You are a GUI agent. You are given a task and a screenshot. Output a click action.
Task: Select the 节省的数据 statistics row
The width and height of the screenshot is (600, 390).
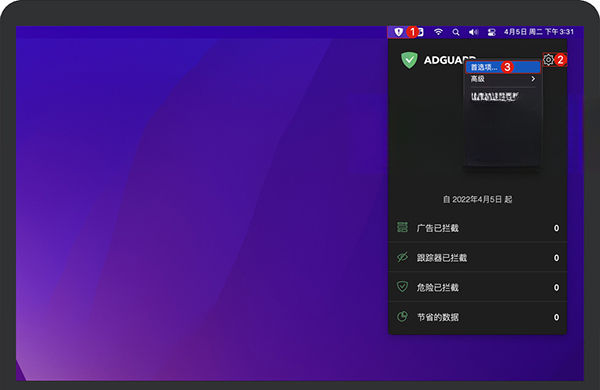tap(477, 317)
